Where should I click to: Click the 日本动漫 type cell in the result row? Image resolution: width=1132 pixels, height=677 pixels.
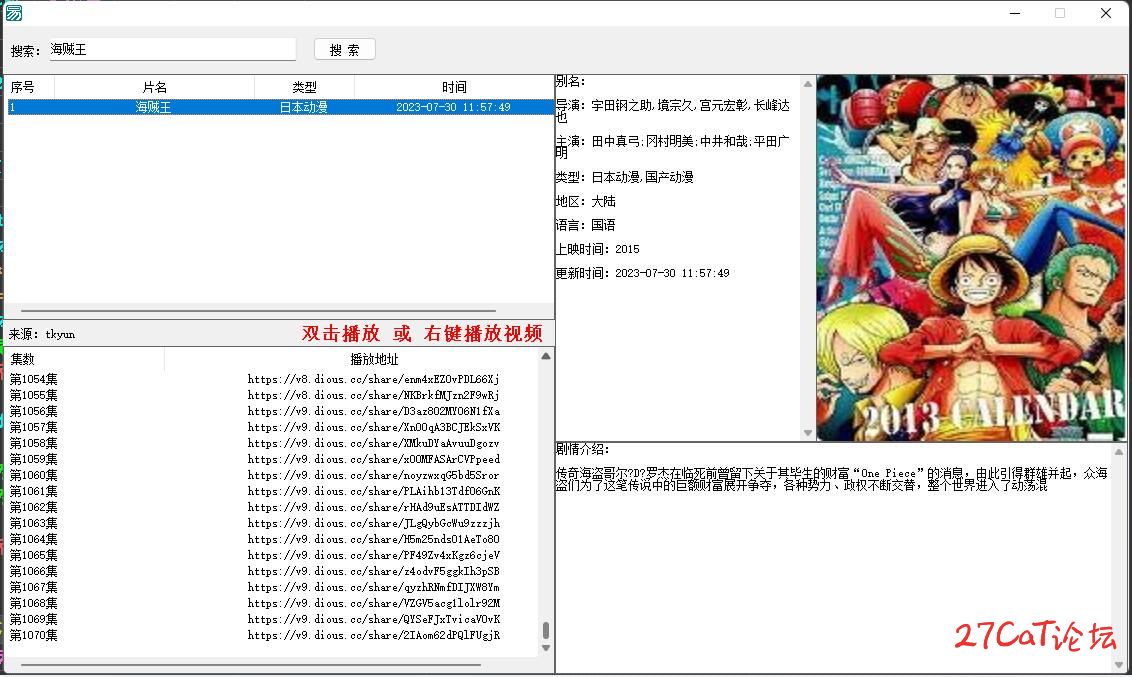304,107
